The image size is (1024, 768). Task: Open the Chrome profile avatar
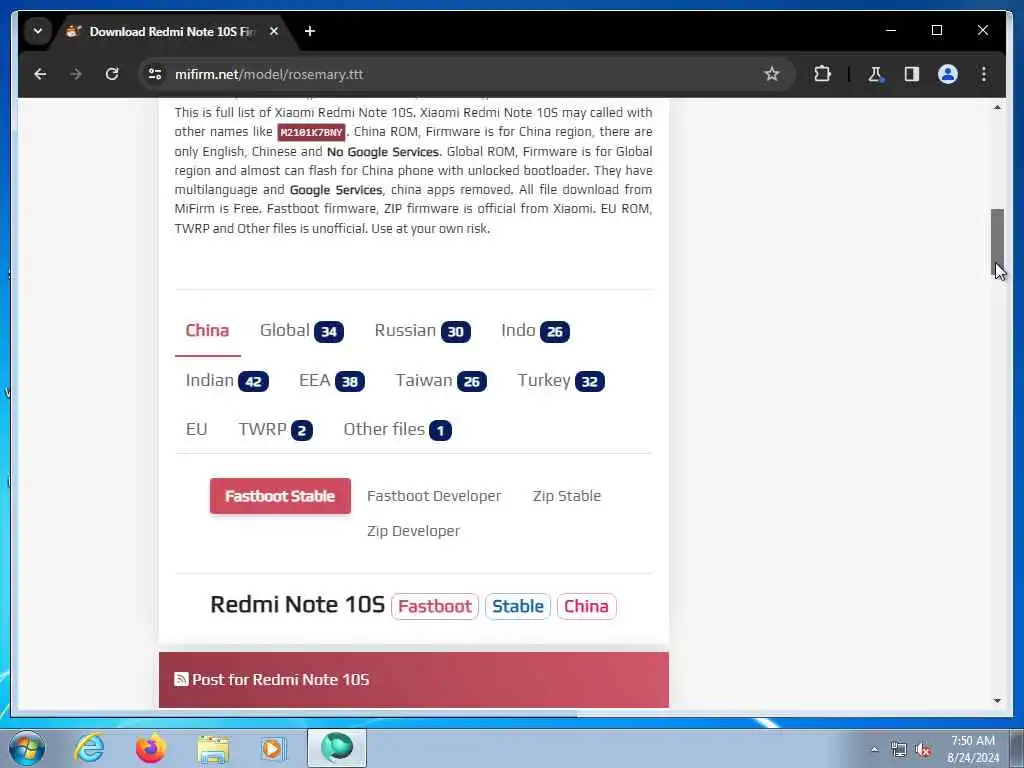coord(948,74)
